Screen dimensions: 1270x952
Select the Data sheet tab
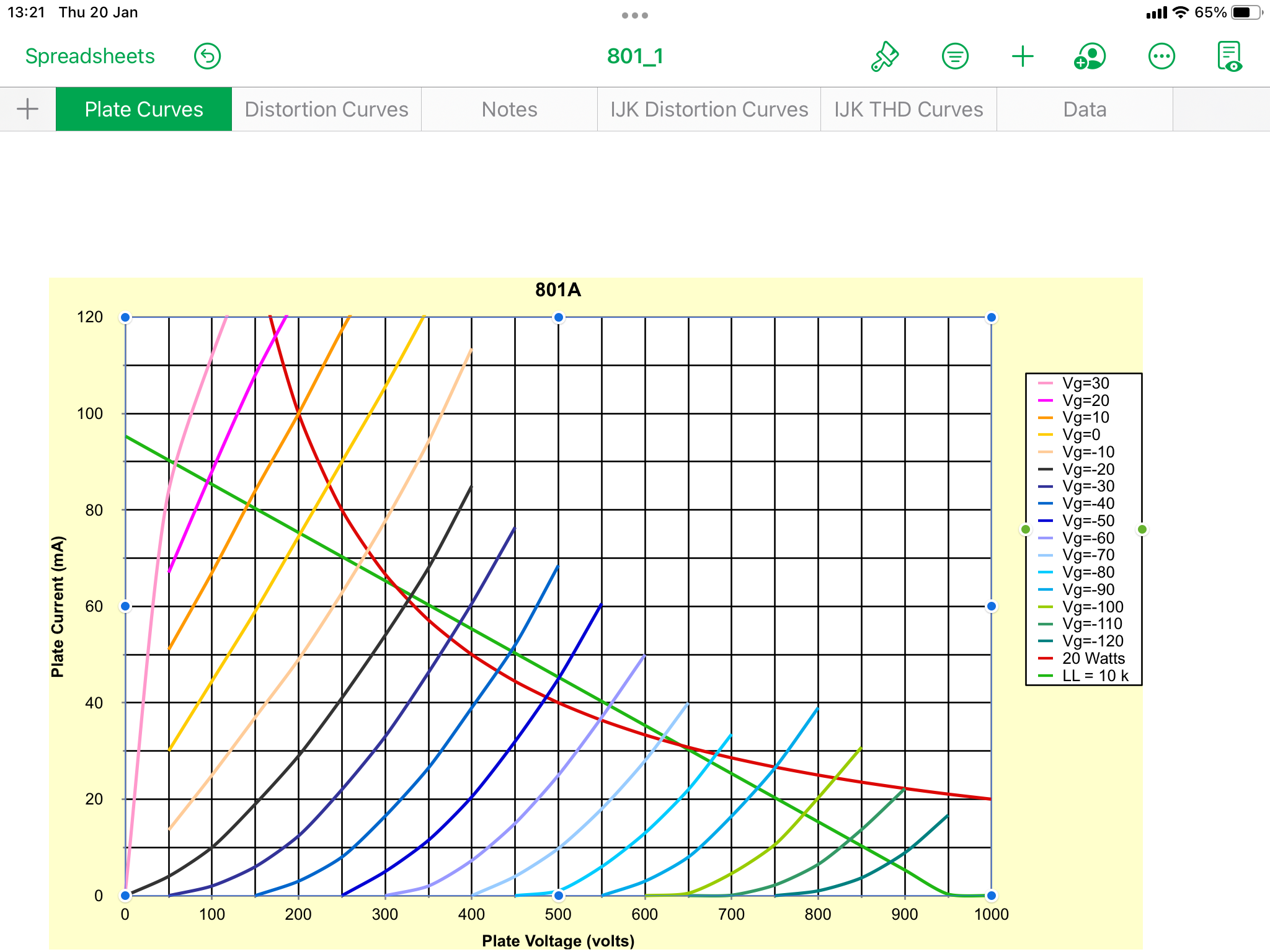tap(1085, 109)
